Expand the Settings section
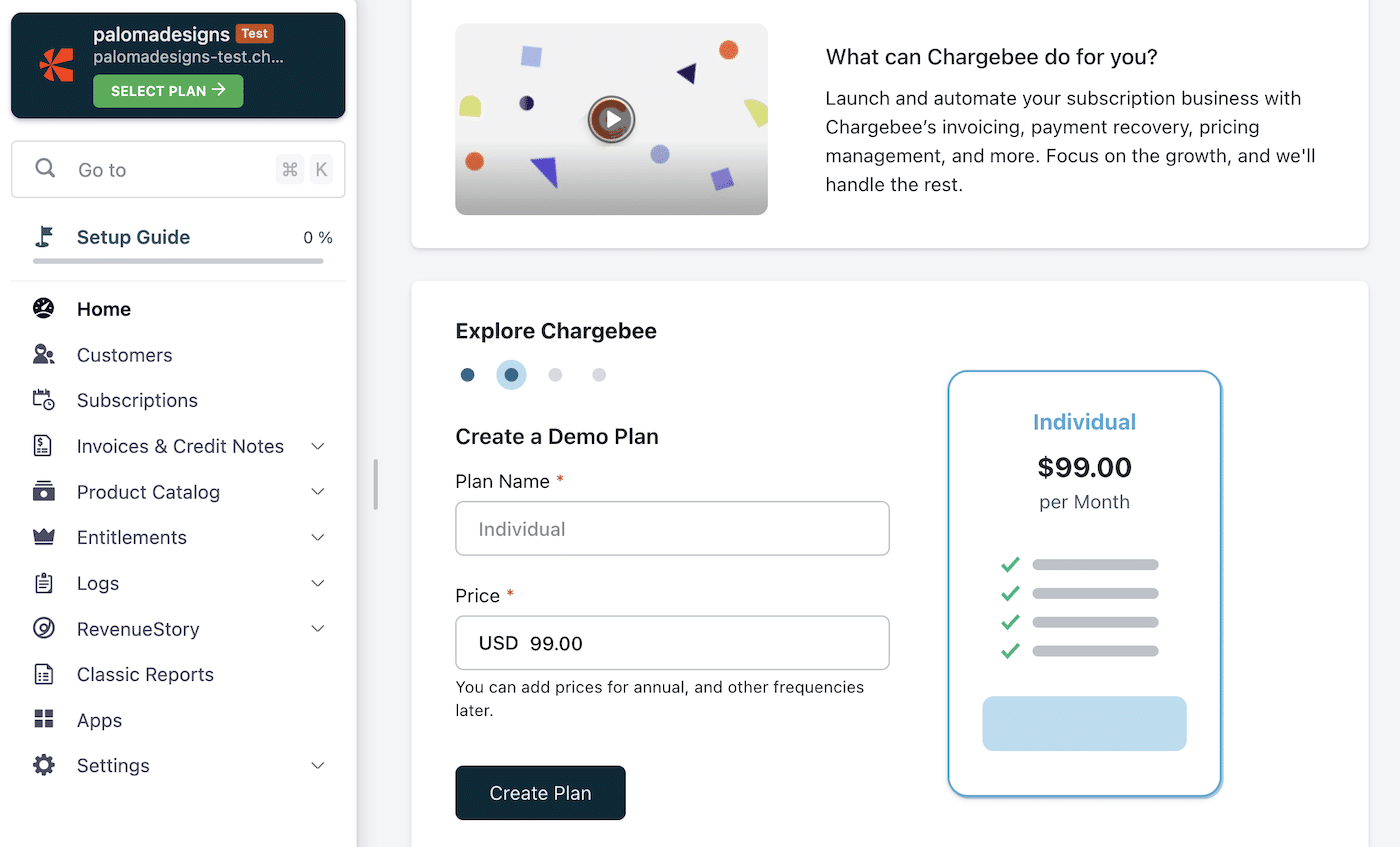The height and width of the screenshot is (847, 1400). (317, 765)
